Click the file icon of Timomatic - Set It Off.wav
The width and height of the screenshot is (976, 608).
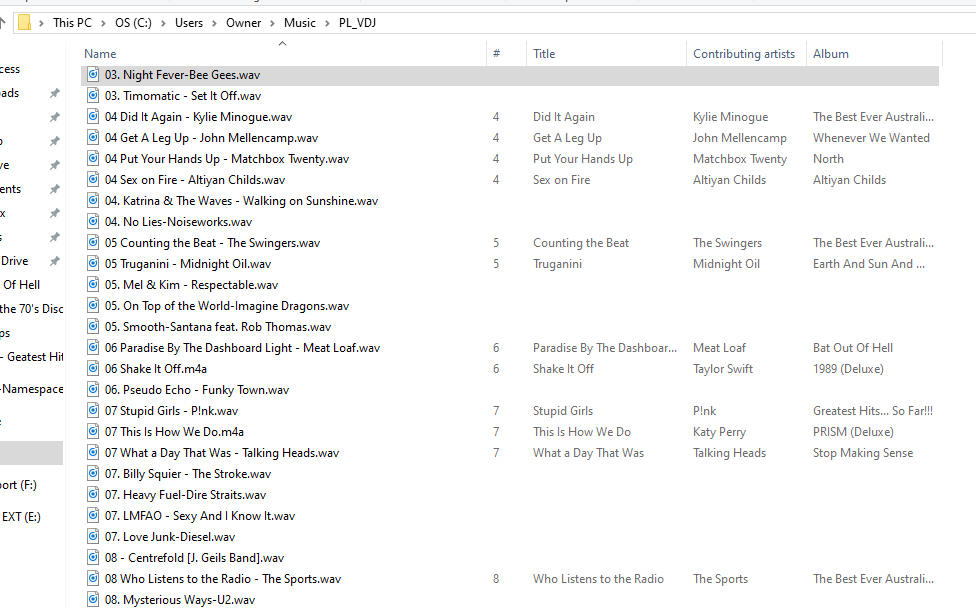point(93,95)
